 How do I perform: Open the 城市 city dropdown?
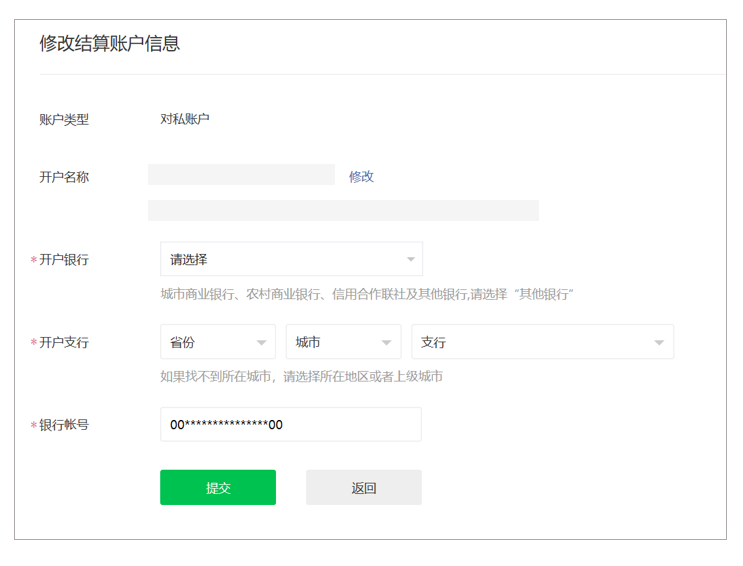[344, 342]
